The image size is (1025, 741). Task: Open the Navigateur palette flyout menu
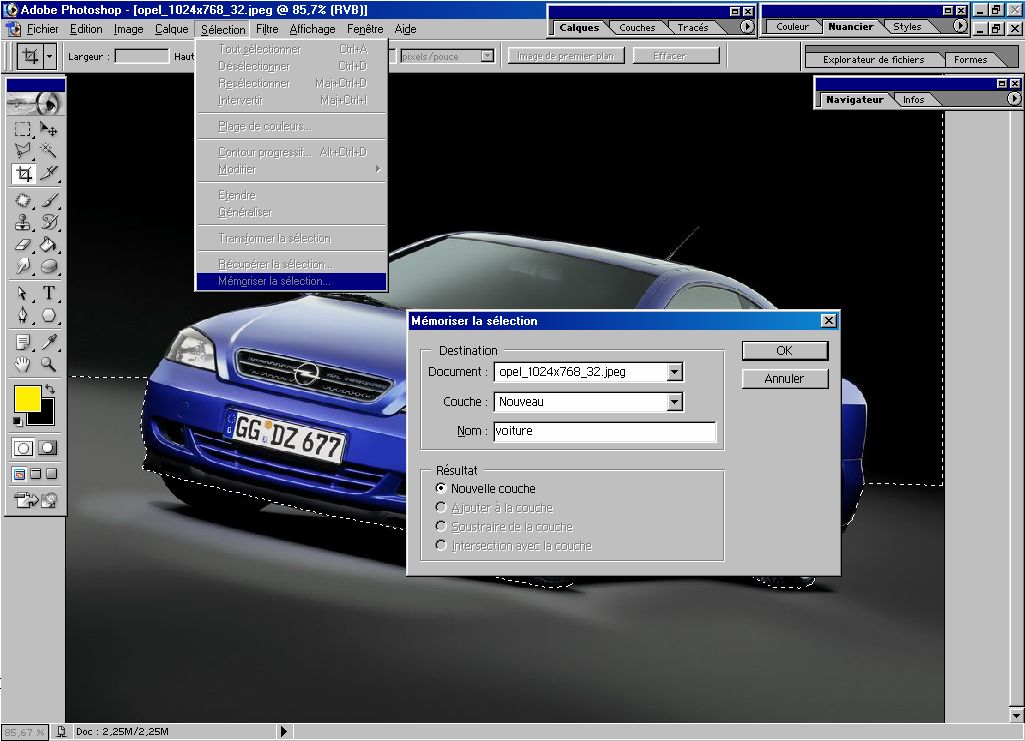coord(1013,99)
